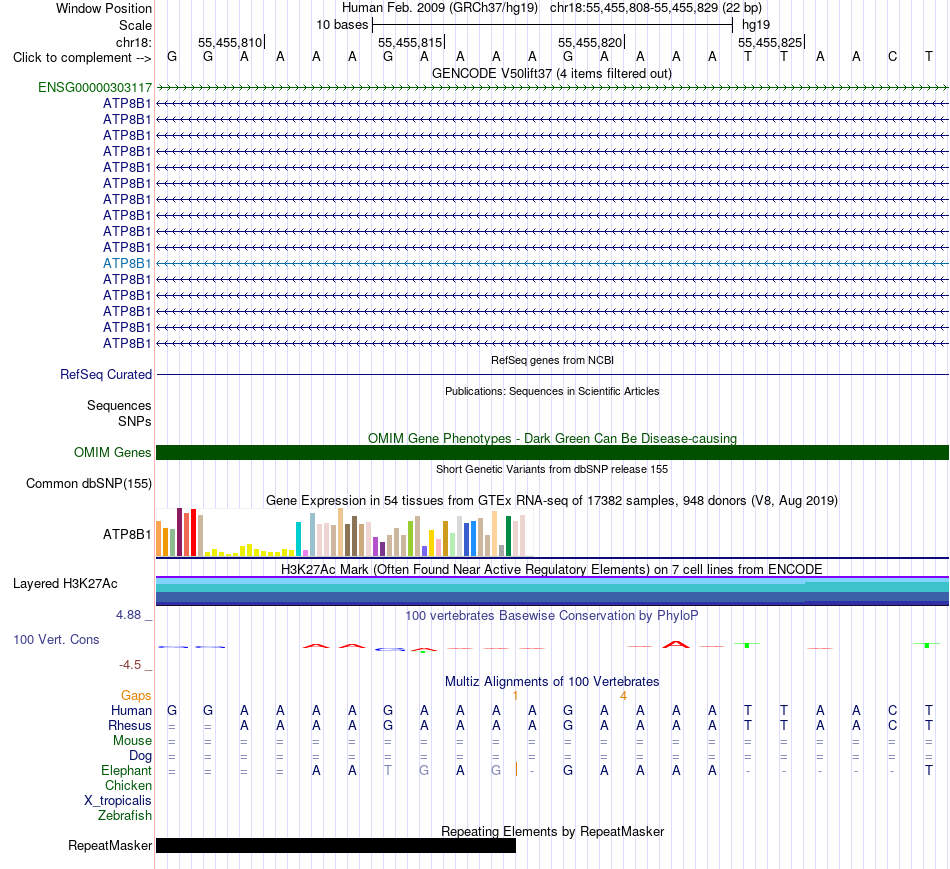Click the ENSG00000303117 green arrow transcript line
950x869 pixels.
pyautogui.click(x=552, y=88)
